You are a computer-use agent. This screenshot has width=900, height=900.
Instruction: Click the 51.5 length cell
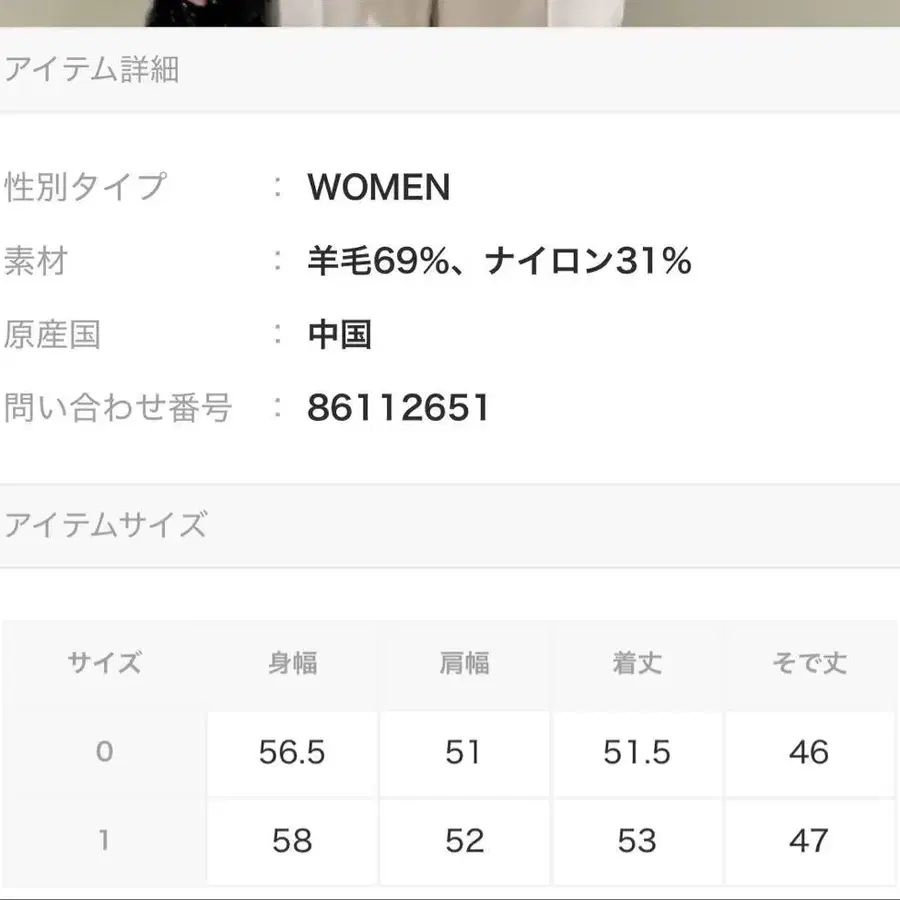[x=637, y=752]
